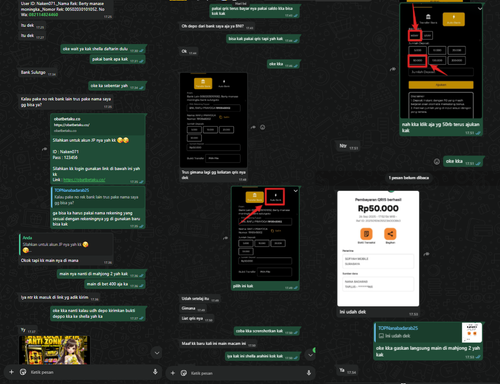The height and width of the screenshot is (384, 500).
Task: Open the deposit image captioned 'nah kka klik aja'
Action: 441,61
